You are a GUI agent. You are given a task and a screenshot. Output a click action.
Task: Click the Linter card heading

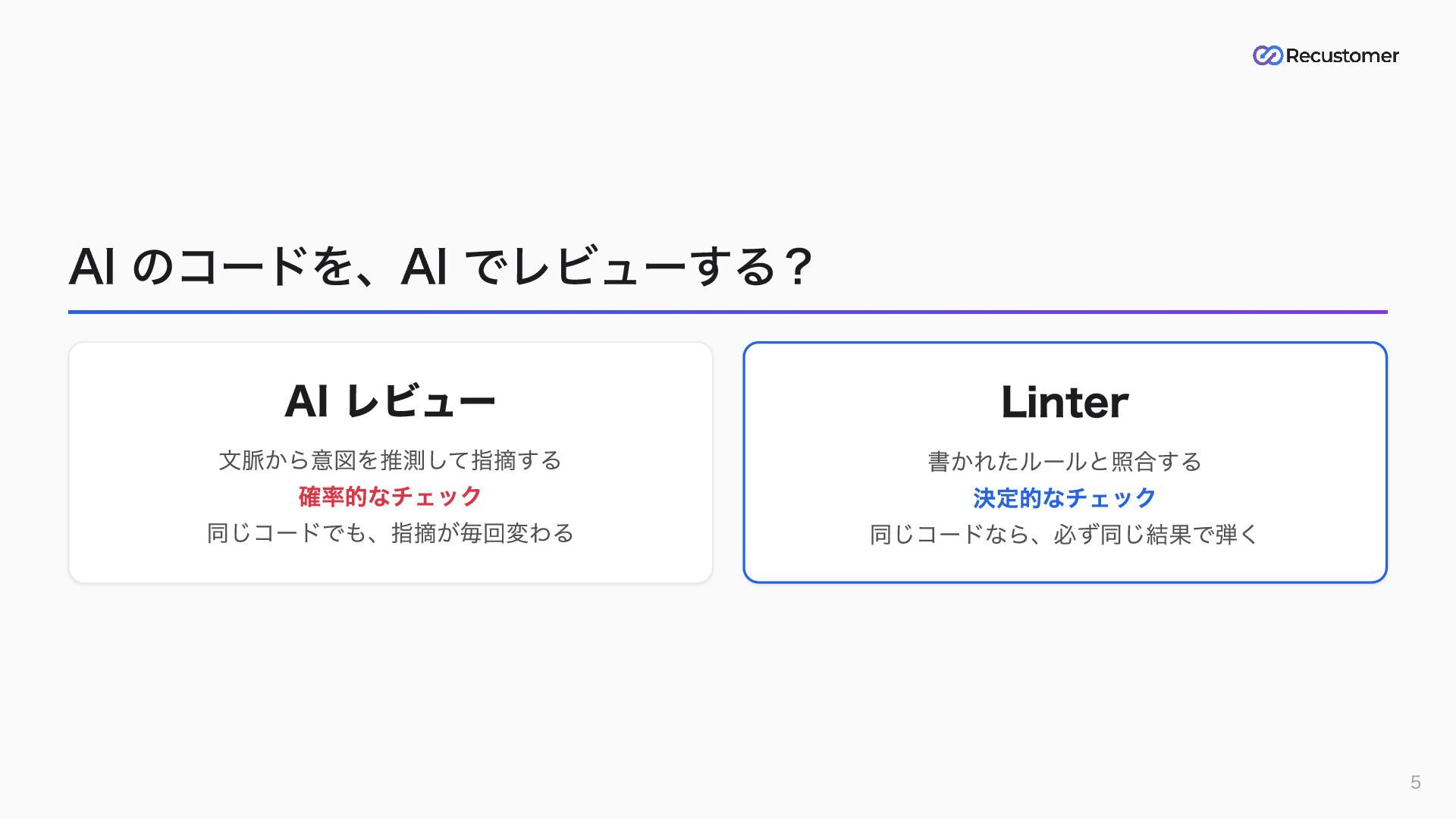[x=1065, y=402]
